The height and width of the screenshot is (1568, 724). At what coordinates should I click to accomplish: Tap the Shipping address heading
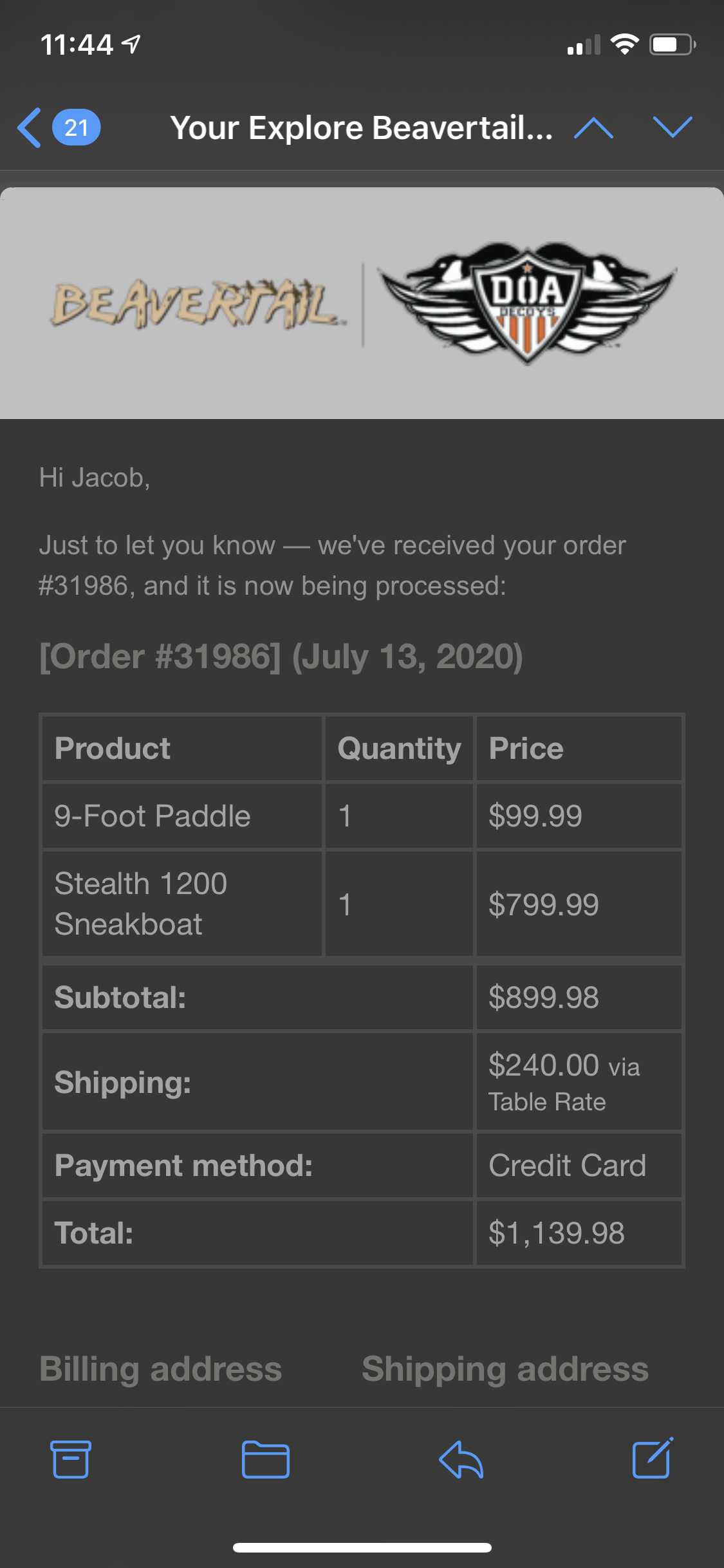[505, 1368]
